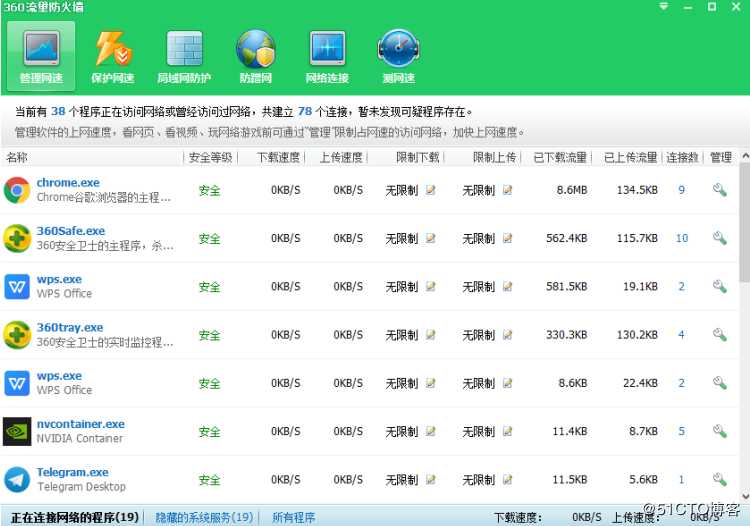Screen dimensions: 750x526
Task: Click connection count 1 for Telegram.exe
Action: [682, 479]
